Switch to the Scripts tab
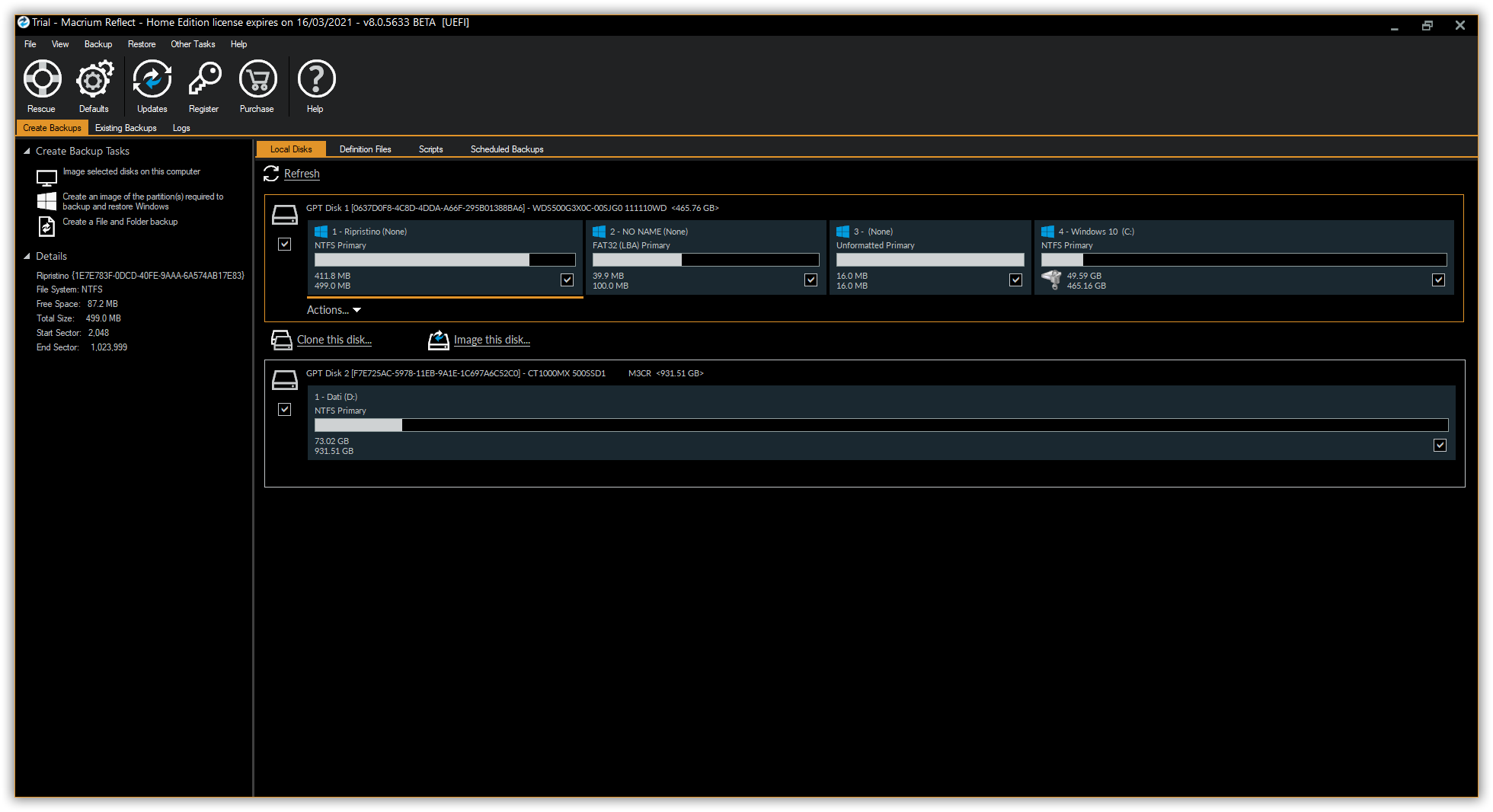 (431, 149)
